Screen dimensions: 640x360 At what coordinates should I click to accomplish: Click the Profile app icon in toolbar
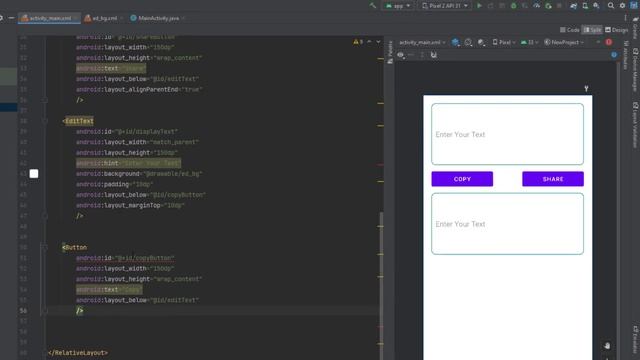(537, 6)
